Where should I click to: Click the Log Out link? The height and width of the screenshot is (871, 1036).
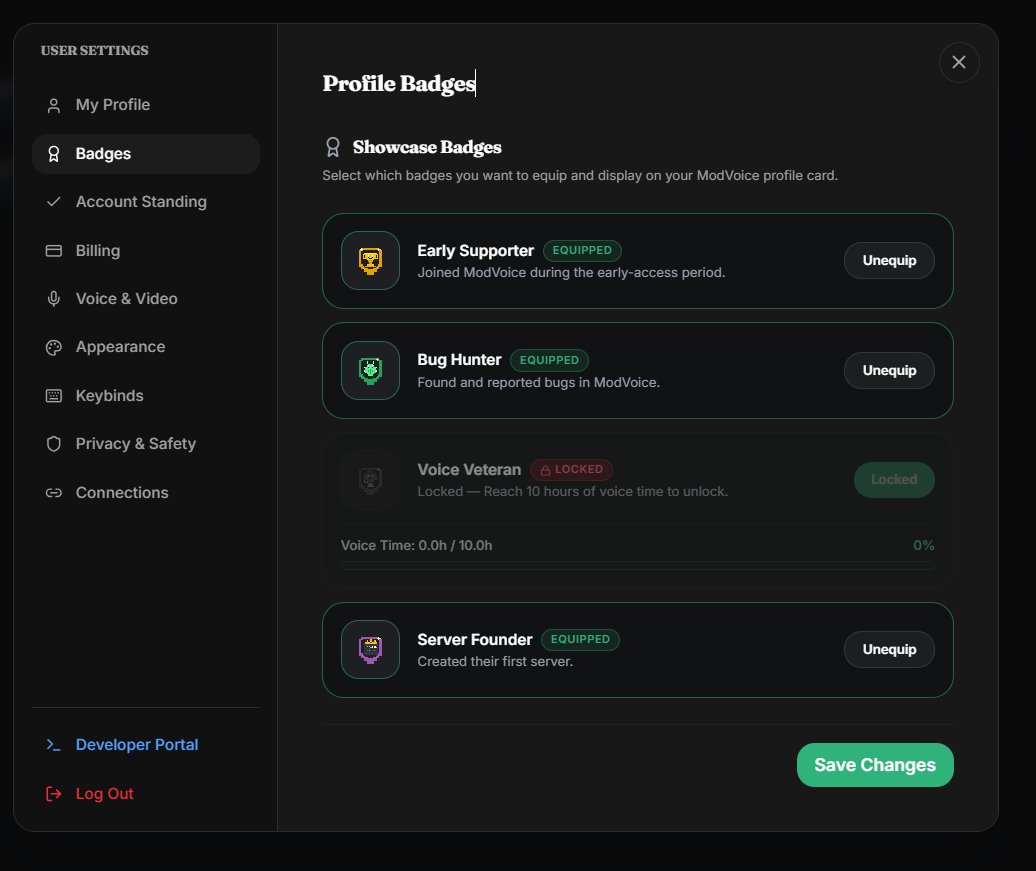point(146,794)
